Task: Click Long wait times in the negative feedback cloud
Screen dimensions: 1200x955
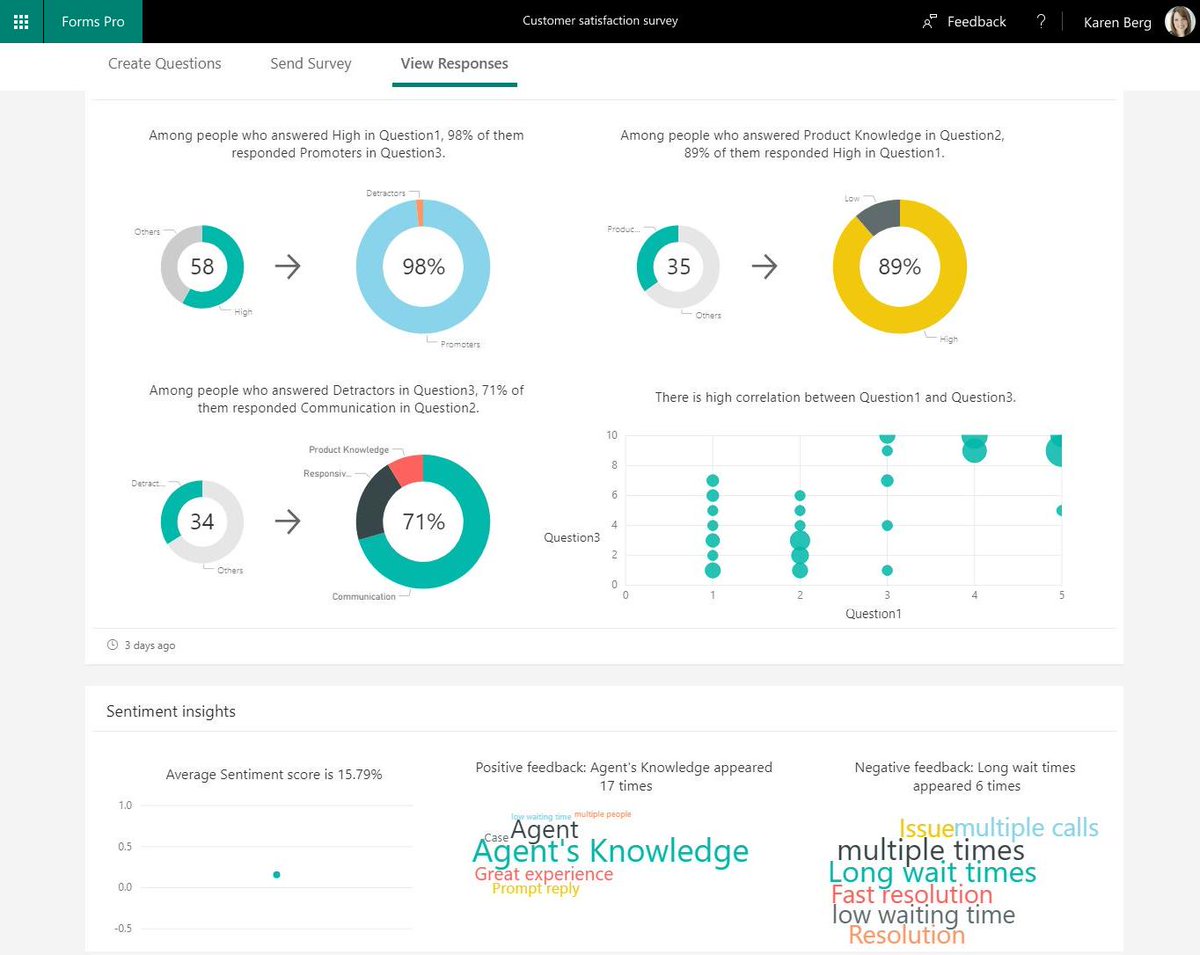Action: pyautogui.click(x=931, y=872)
